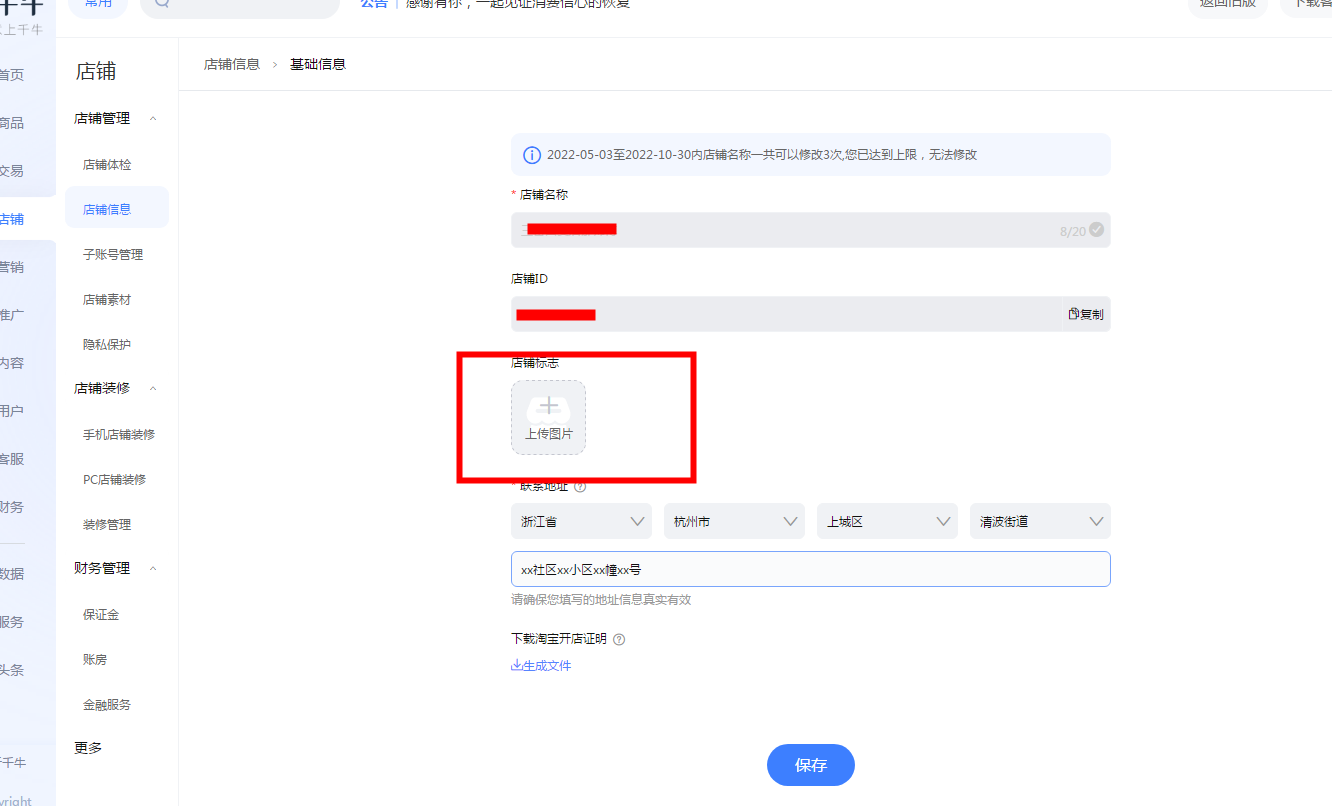This screenshot has width=1332, height=806.
Task: Click the detailed address input field
Action: point(811,569)
